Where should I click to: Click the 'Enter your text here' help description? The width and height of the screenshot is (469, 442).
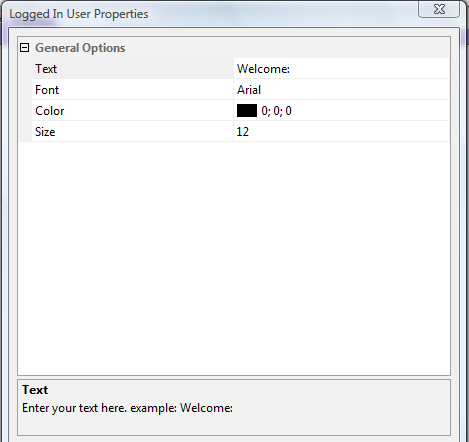[x=127, y=408]
